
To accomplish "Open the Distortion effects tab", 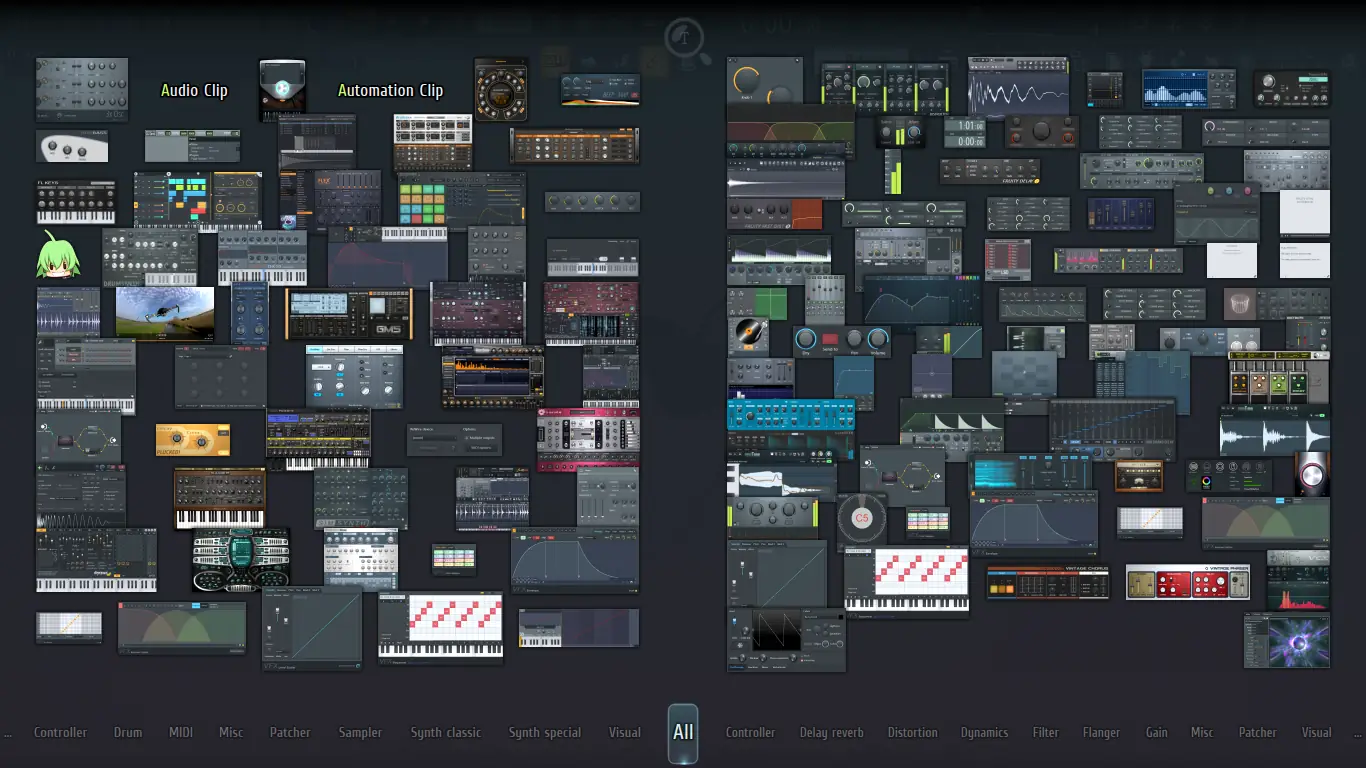I will click(x=913, y=732).
